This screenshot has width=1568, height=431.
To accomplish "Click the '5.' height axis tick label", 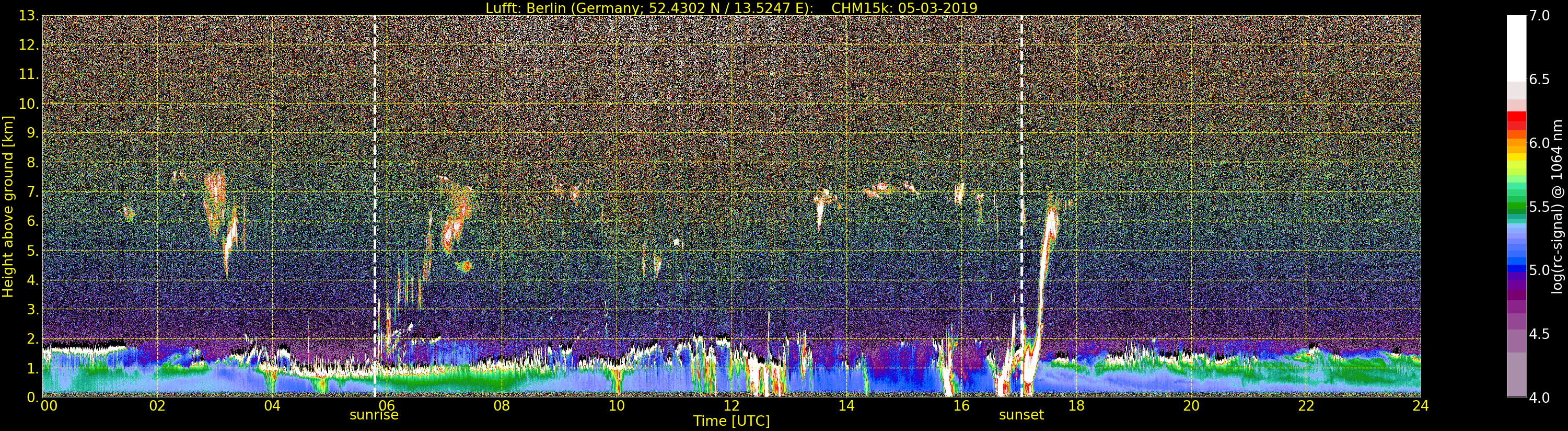I will [33, 251].
